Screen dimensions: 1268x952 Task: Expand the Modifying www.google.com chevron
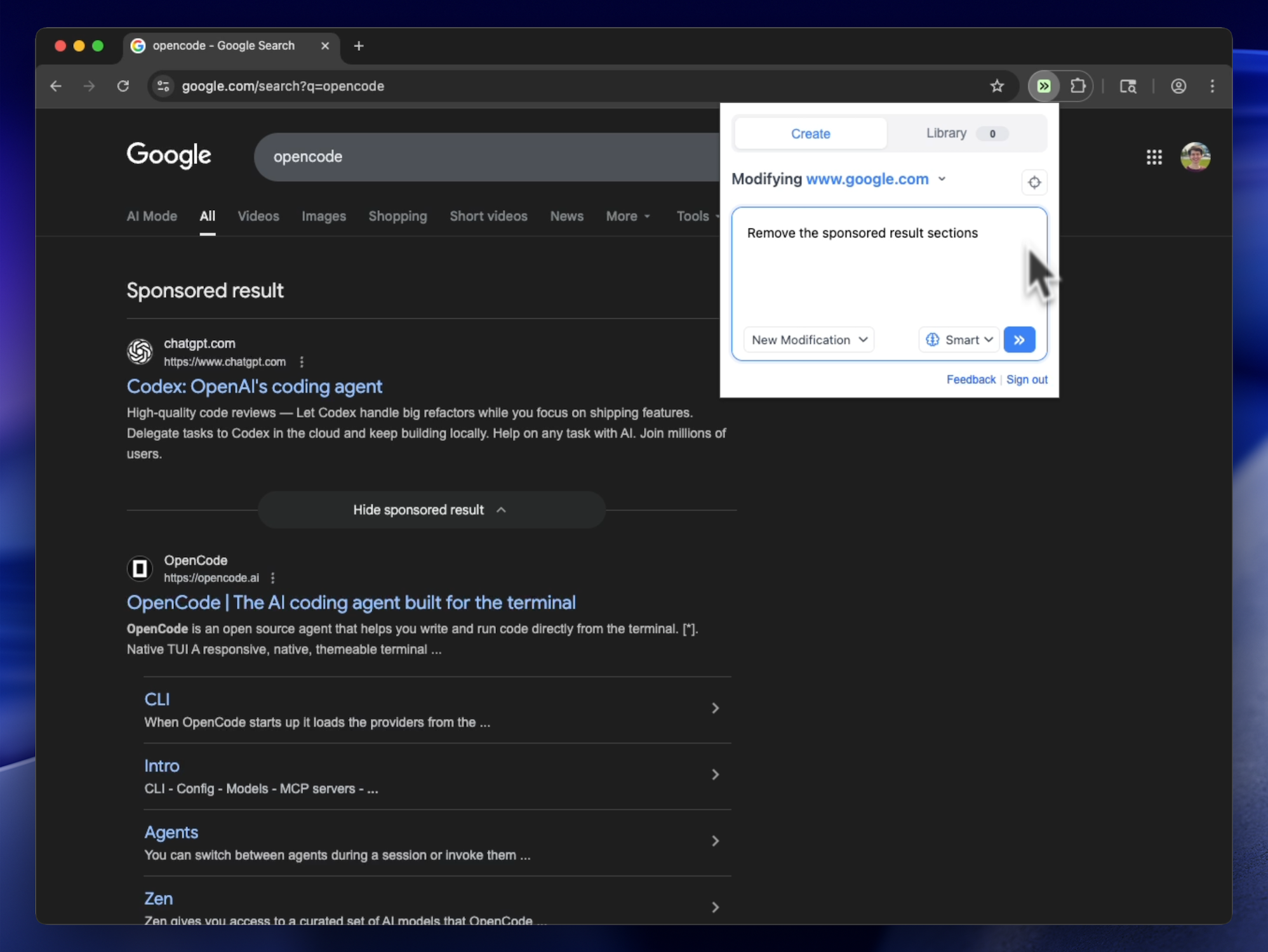click(x=942, y=179)
